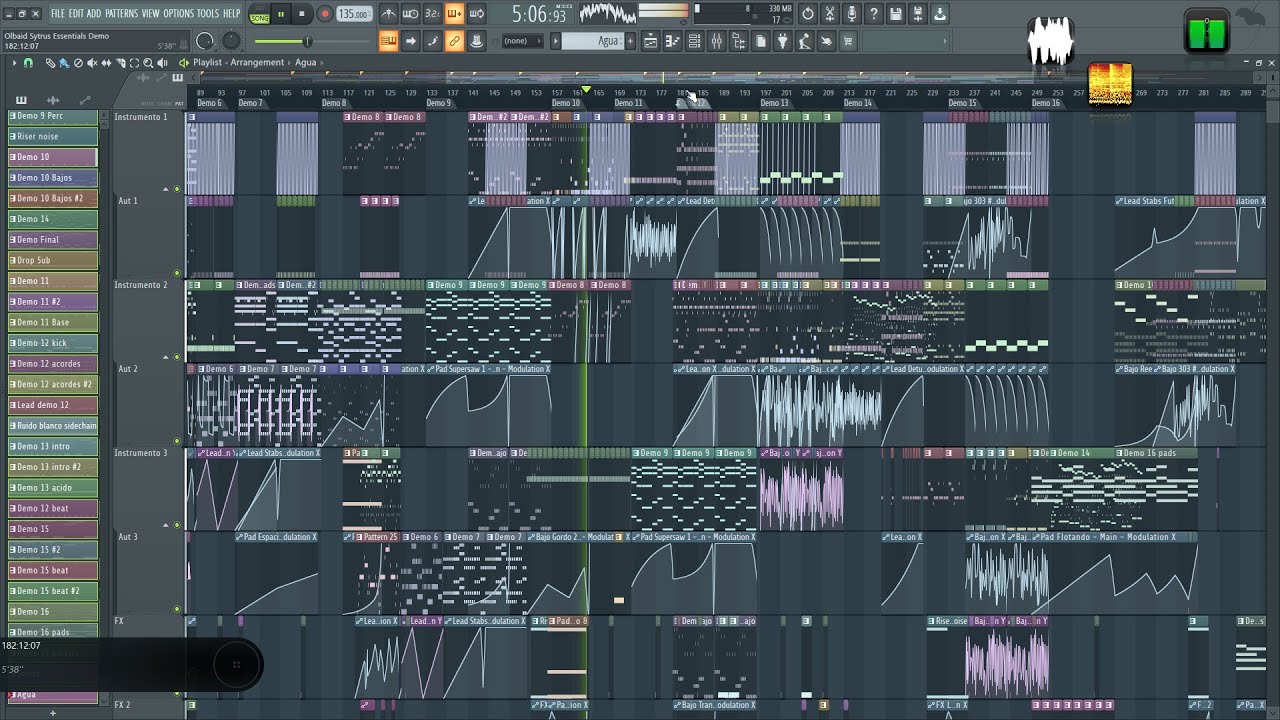Viewport: 1280px width, 720px height.
Task: Toggle blend/overdub recording icon
Action: click(454, 14)
